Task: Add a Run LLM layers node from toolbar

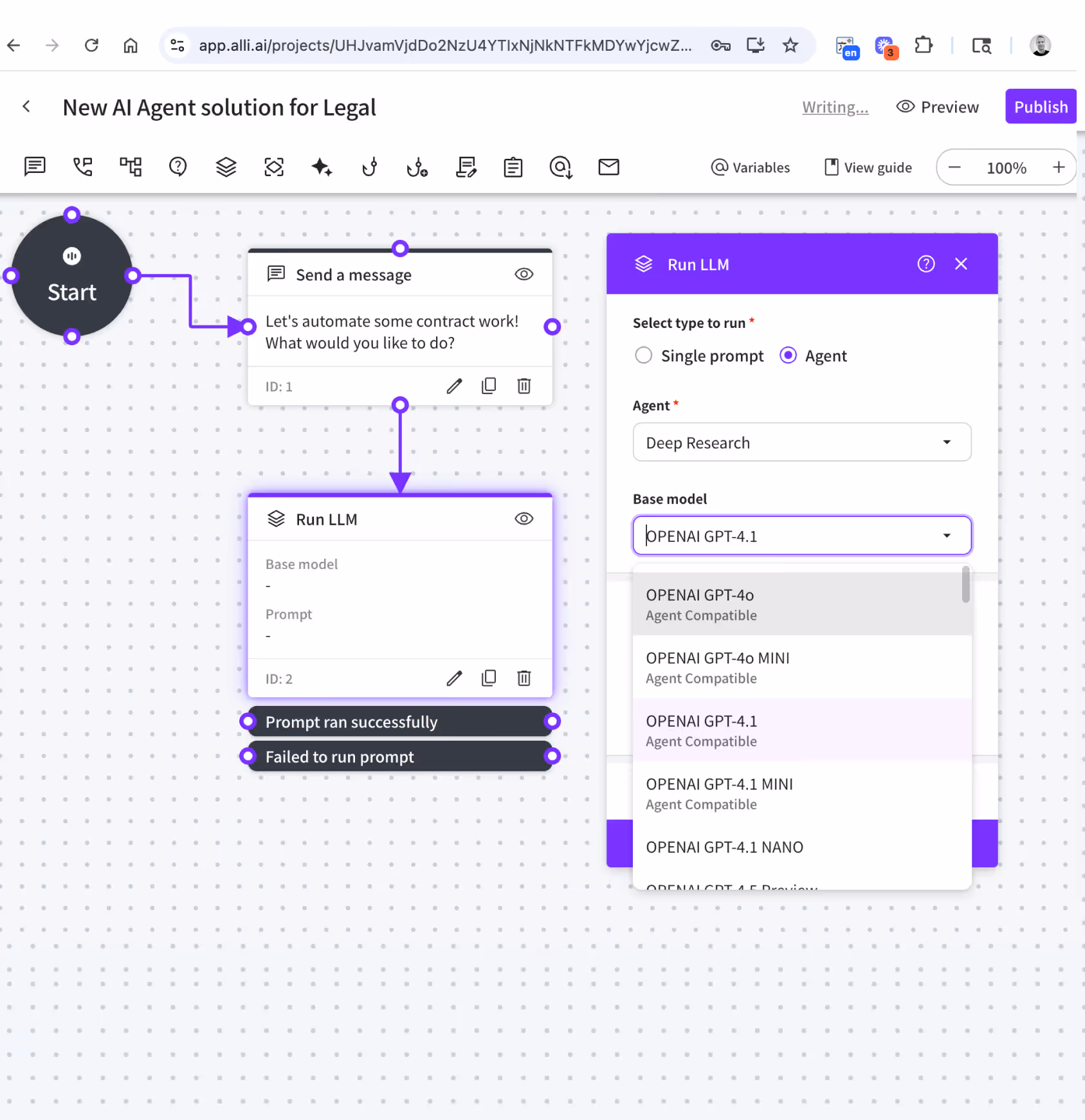Action: (x=226, y=167)
